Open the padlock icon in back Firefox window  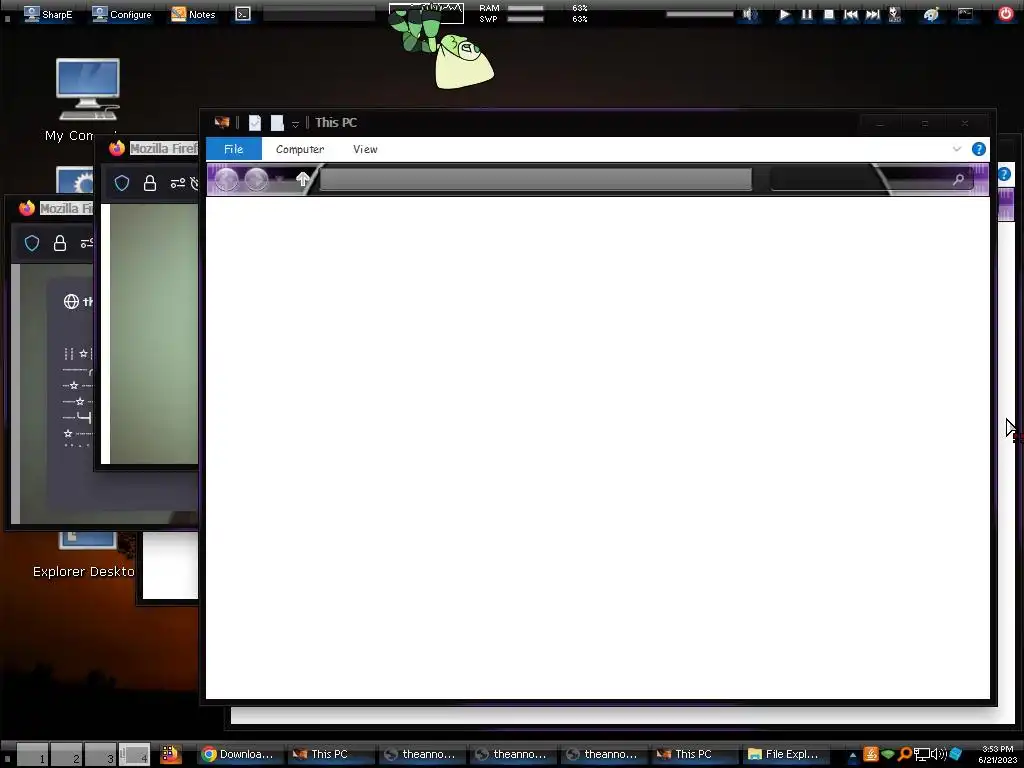[x=59, y=243]
